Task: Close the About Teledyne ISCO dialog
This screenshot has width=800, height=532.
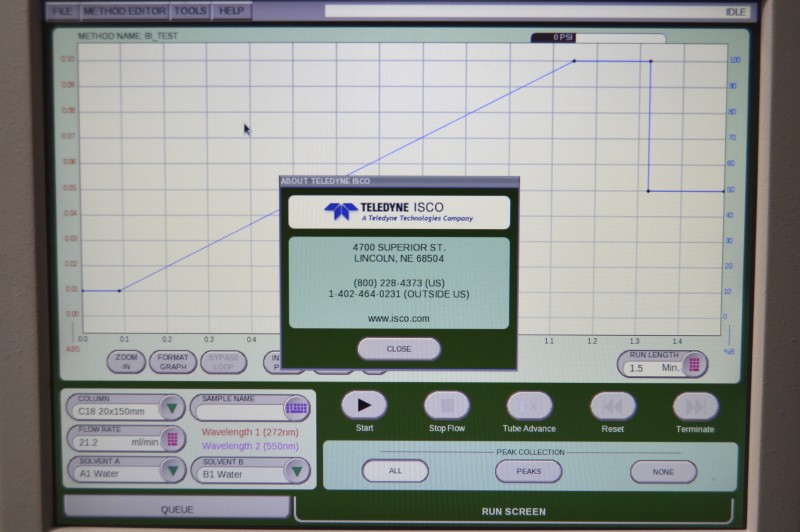Action: [398, 349]
